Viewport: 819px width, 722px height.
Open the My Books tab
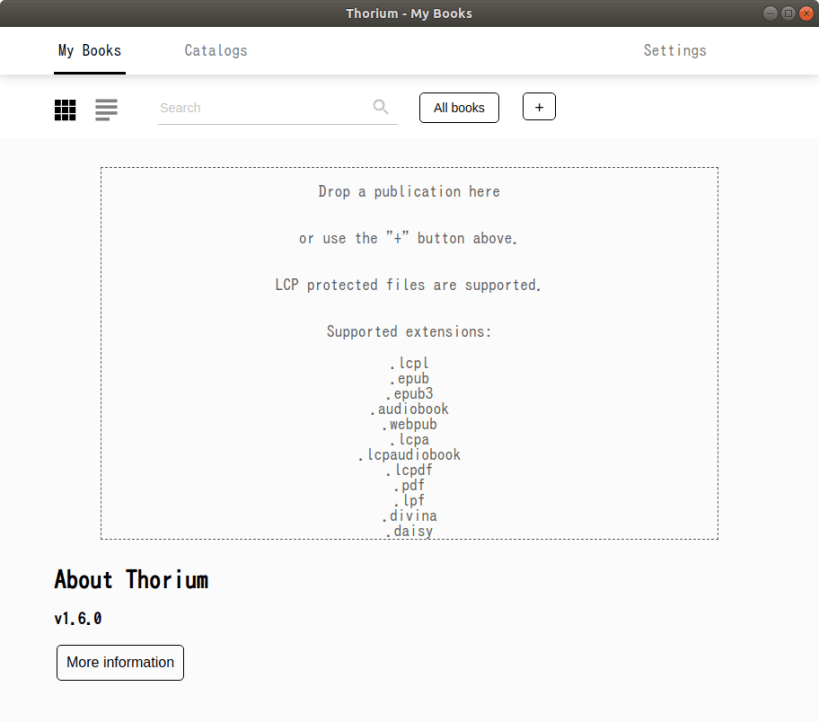coord(90,51)
